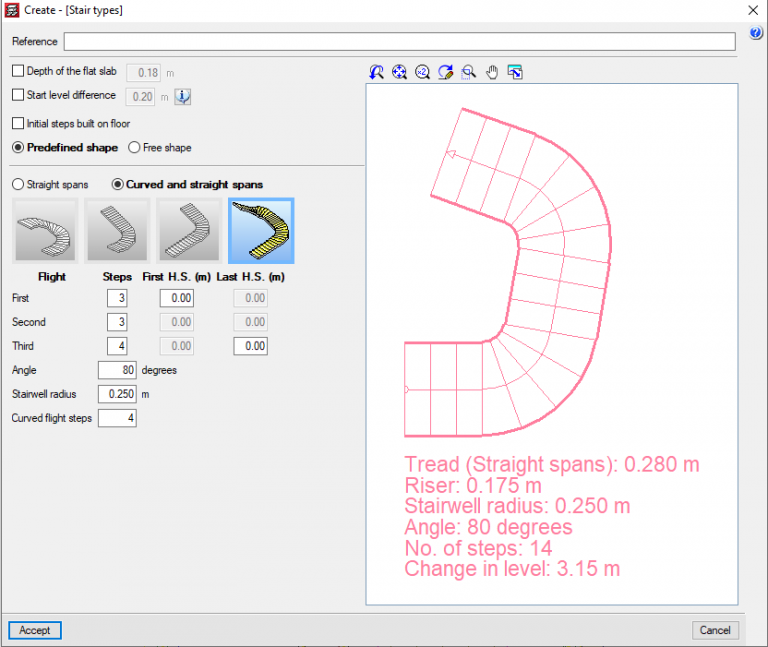Click 'Stairwell radius: 0.250 m' preview text
The height and width of the screenshot is (647, 768).
[x=517, y=506]
